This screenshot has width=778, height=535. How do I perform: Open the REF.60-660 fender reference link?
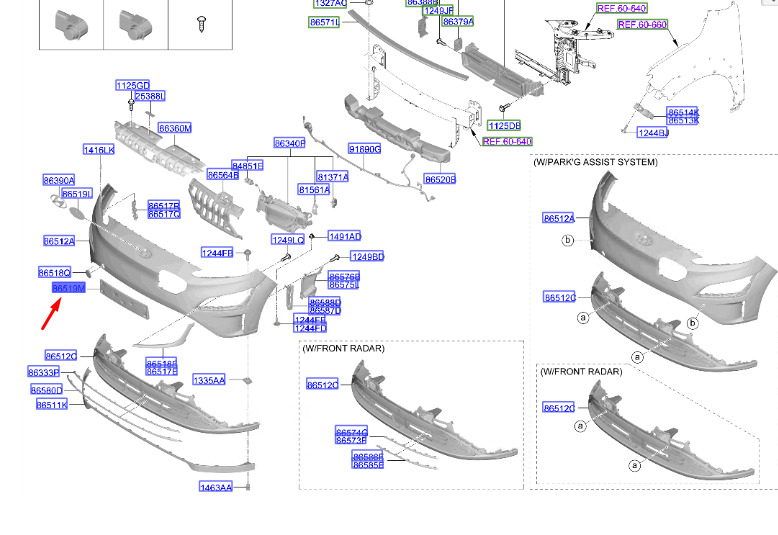click(x=642, y=24)
